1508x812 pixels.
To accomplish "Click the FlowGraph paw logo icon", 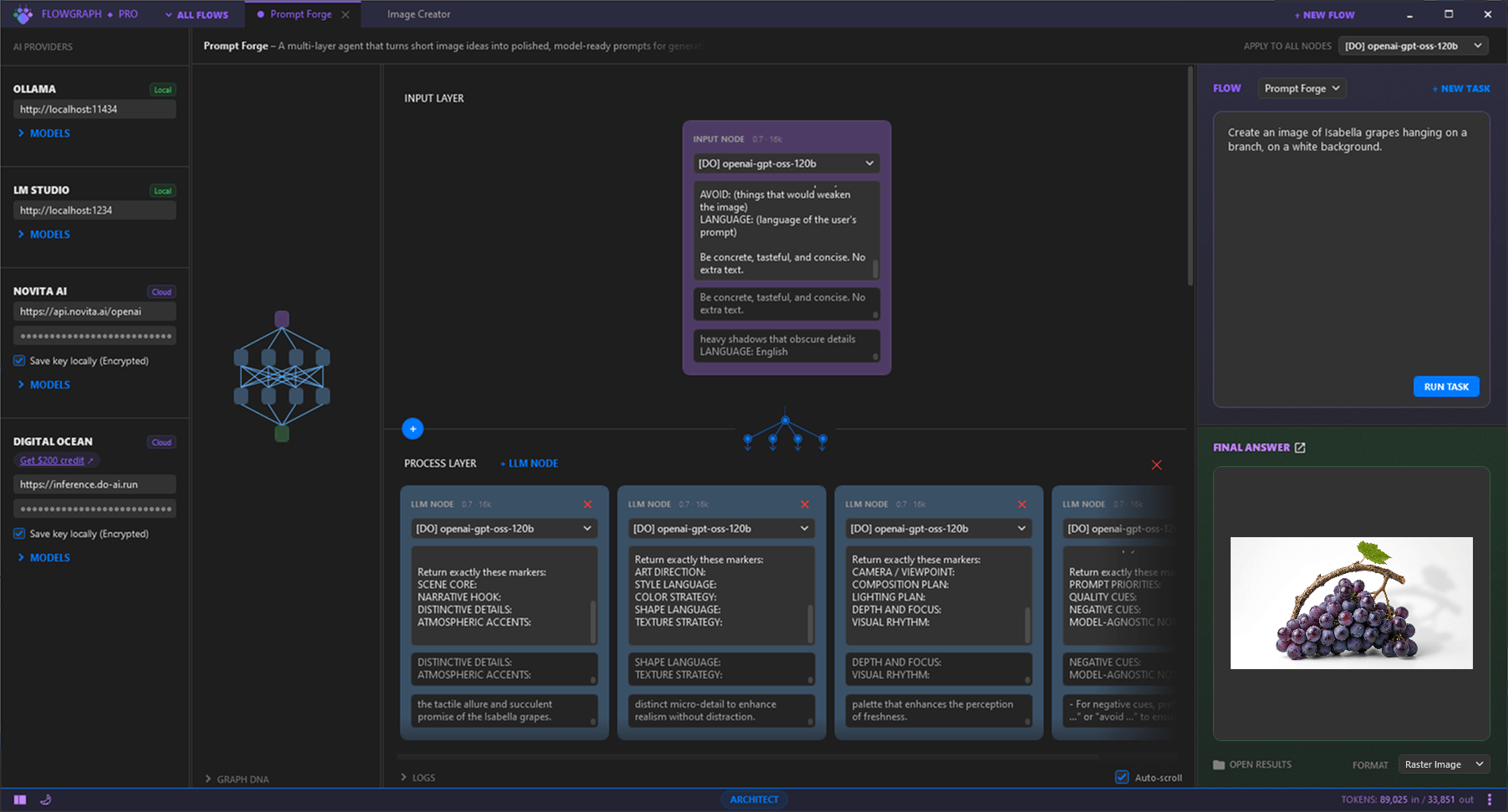I will coord(23,14).
